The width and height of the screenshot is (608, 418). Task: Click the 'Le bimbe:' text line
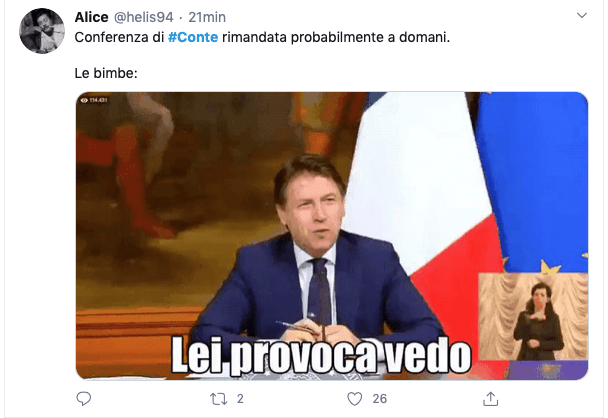[x=106, y=73]
